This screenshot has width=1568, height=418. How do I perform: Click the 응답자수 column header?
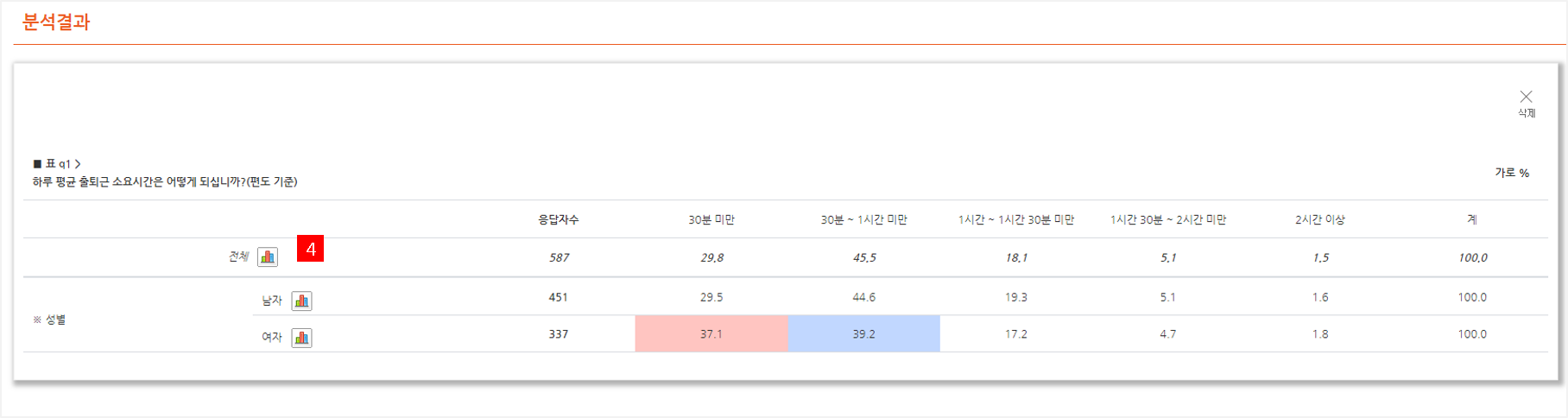[x=559, y=219]
